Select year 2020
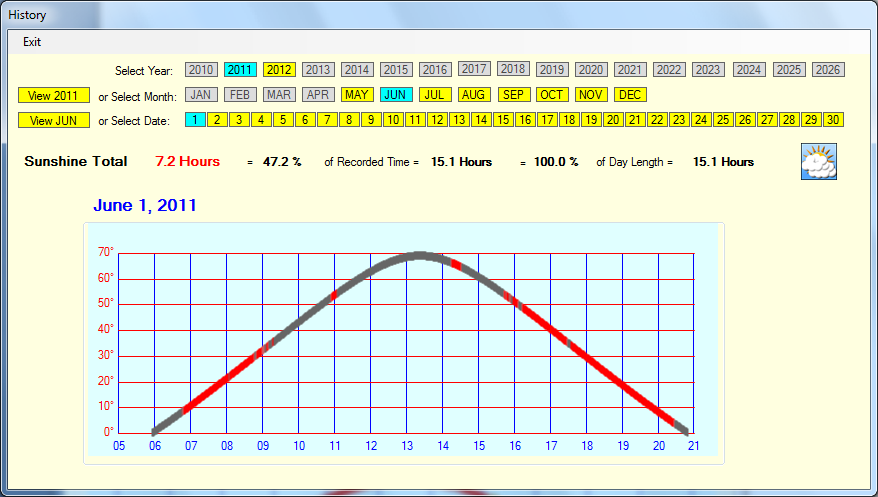 click(591, 69)
